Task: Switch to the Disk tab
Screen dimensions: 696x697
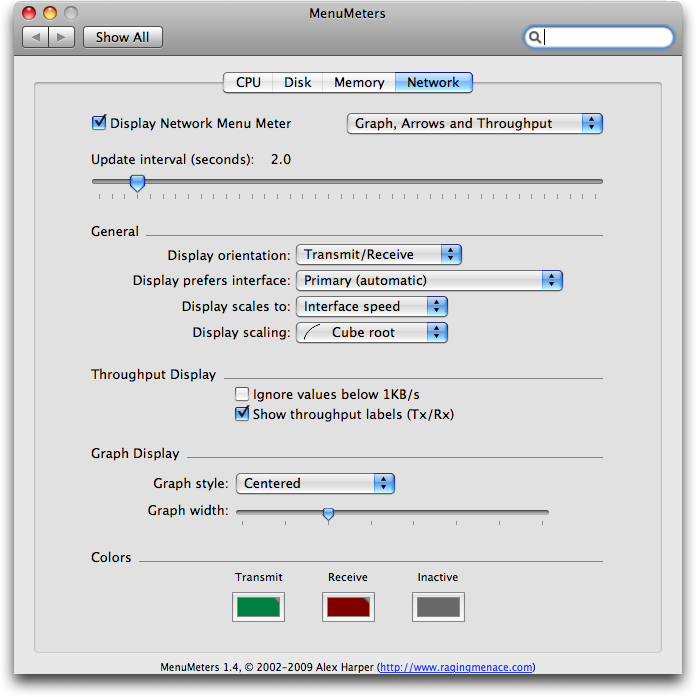Action: pyautogui.click(x=297, y=83)
